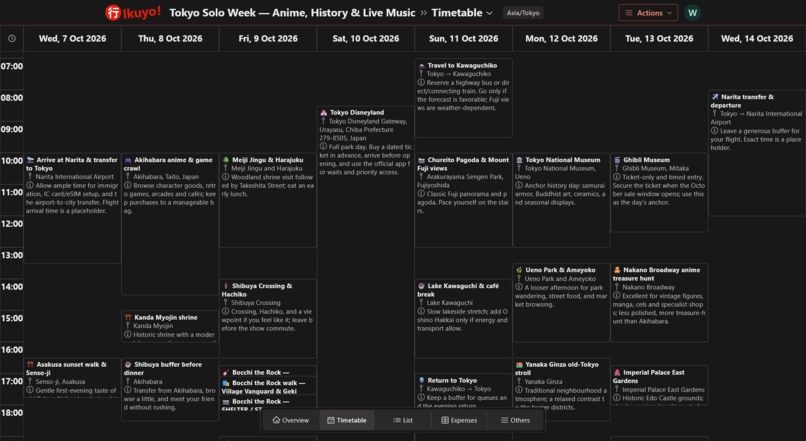Click the icon on Nakano Broadway event
This screenshot has width=806, height=441.
pyautogui.click(x=617, y=270)
